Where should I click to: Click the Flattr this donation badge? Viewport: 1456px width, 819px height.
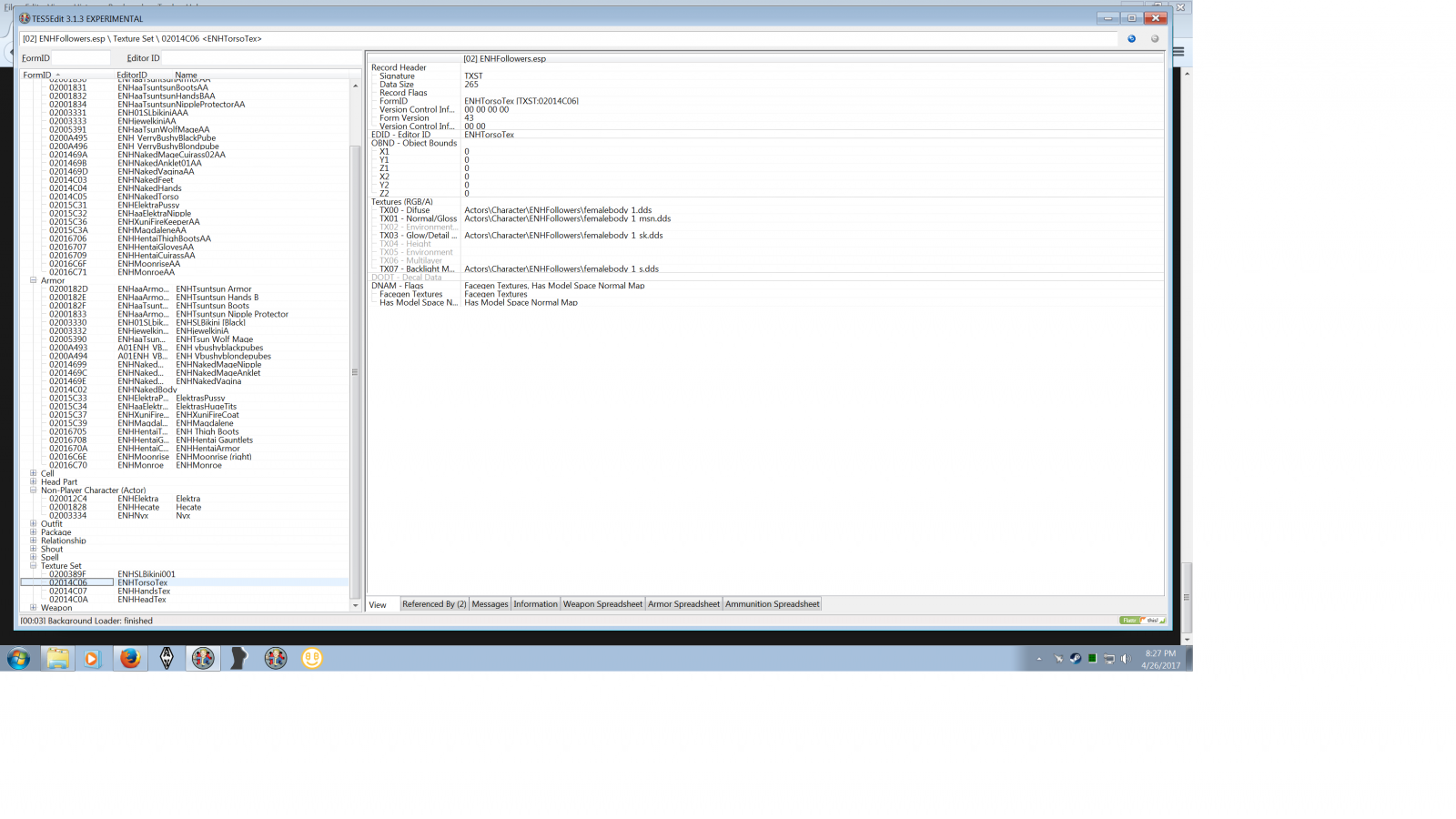coord(1142,621)
